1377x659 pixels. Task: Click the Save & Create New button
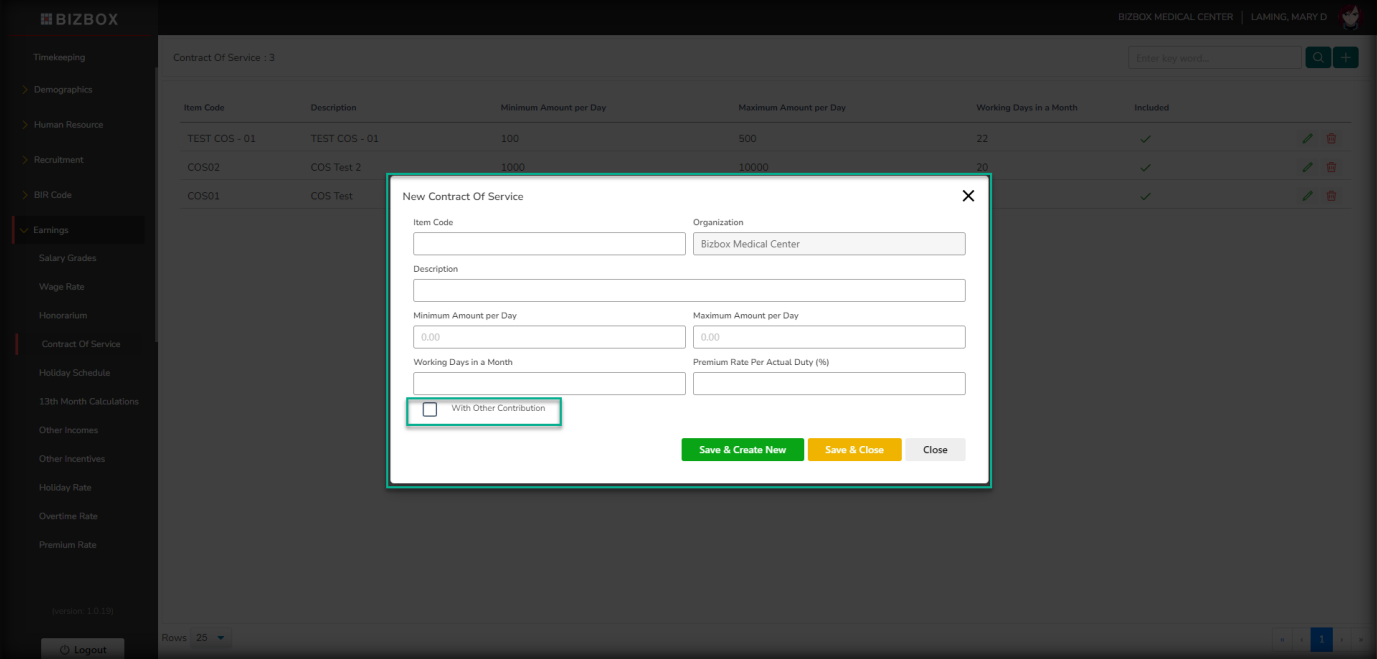(x=742, y=450)
